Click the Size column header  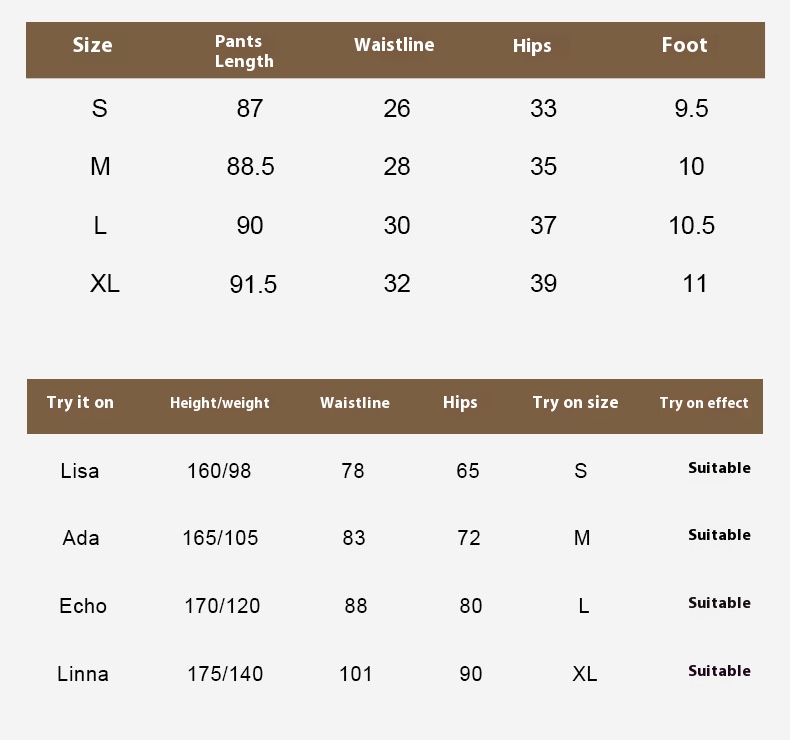[92, 45]
